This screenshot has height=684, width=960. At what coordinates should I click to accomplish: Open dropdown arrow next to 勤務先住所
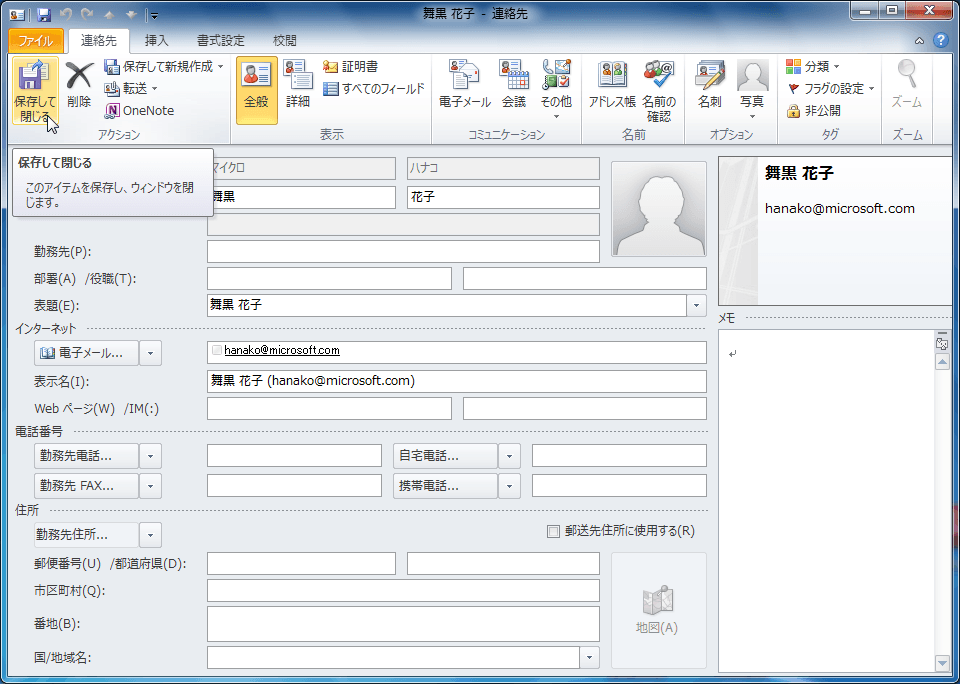(x=151, y=535)
